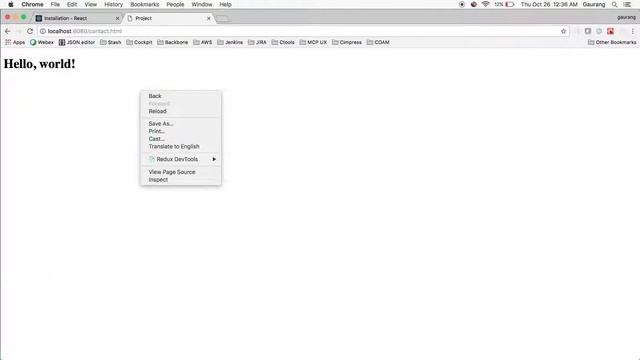Viewport: 640px width, 360px height.
Task: Reload the page using the toolbar refresh icon
Action: [x=30, y=31]
